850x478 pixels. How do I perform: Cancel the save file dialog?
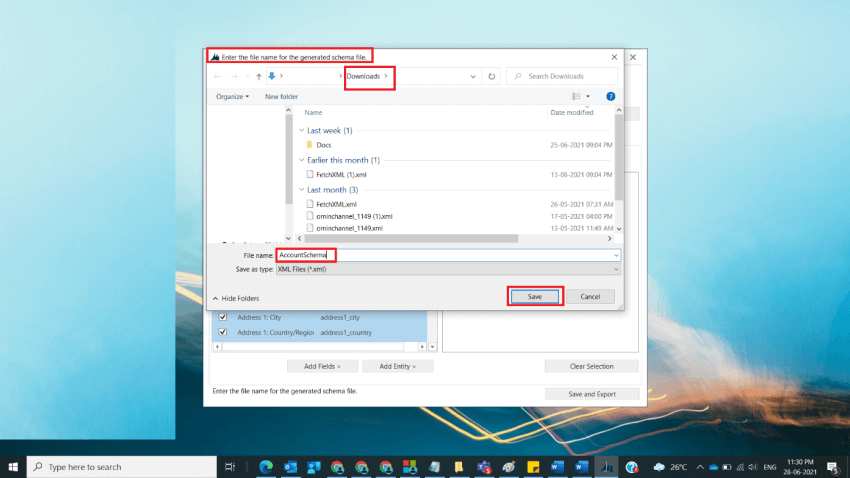click(590, 296)
